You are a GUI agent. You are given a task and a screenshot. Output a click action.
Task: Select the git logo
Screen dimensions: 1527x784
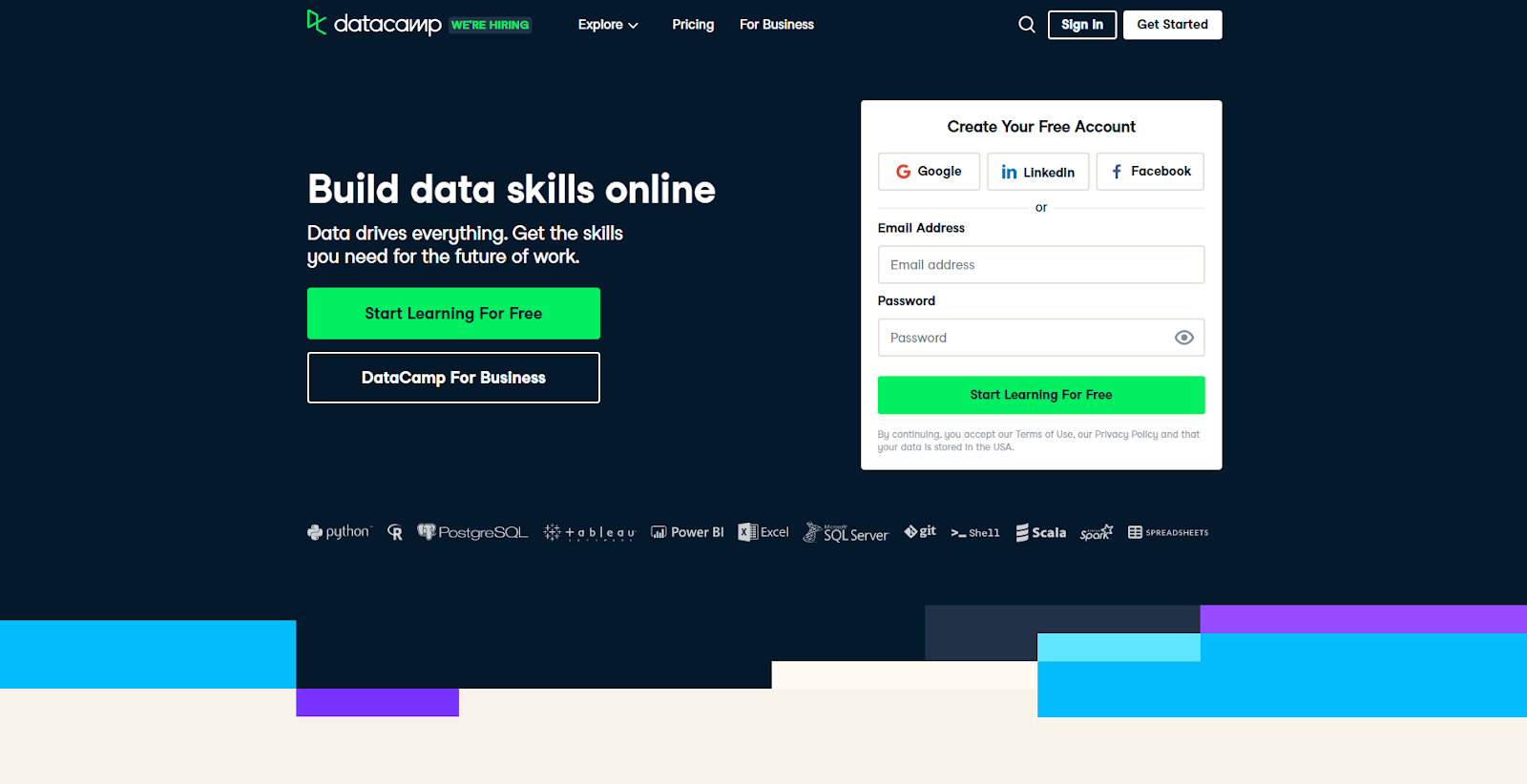tap(920, 531)
